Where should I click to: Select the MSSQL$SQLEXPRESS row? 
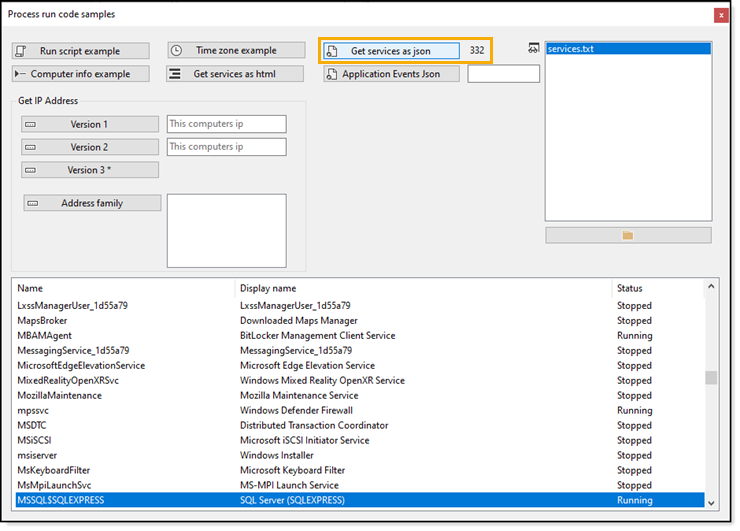click(x=360, y=500)
